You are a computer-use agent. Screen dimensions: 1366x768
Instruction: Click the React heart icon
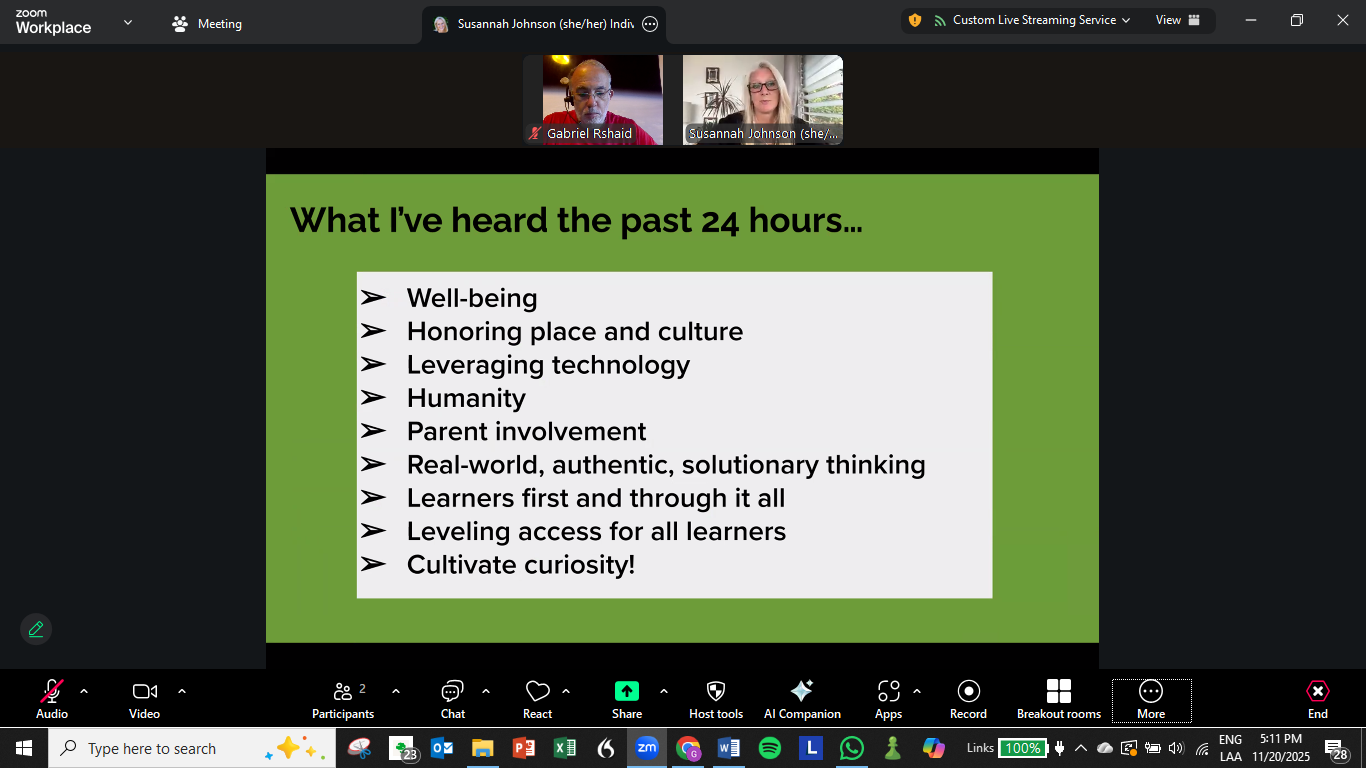[538, 698]
